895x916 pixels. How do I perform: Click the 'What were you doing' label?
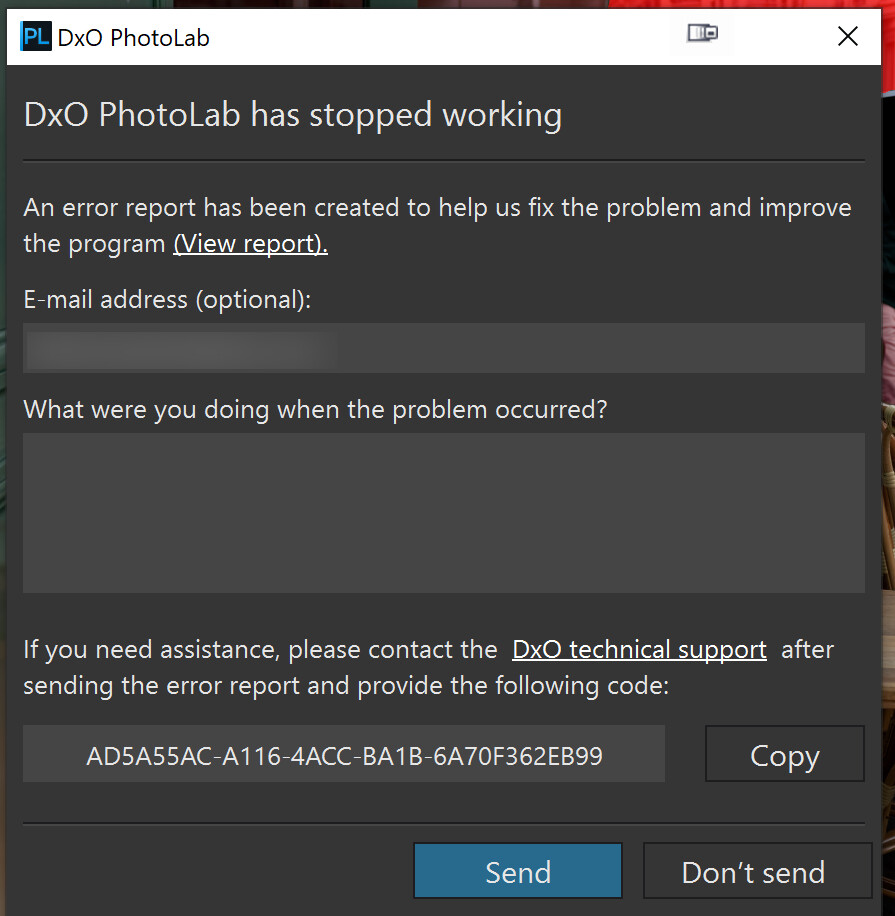tap(315, 409)
